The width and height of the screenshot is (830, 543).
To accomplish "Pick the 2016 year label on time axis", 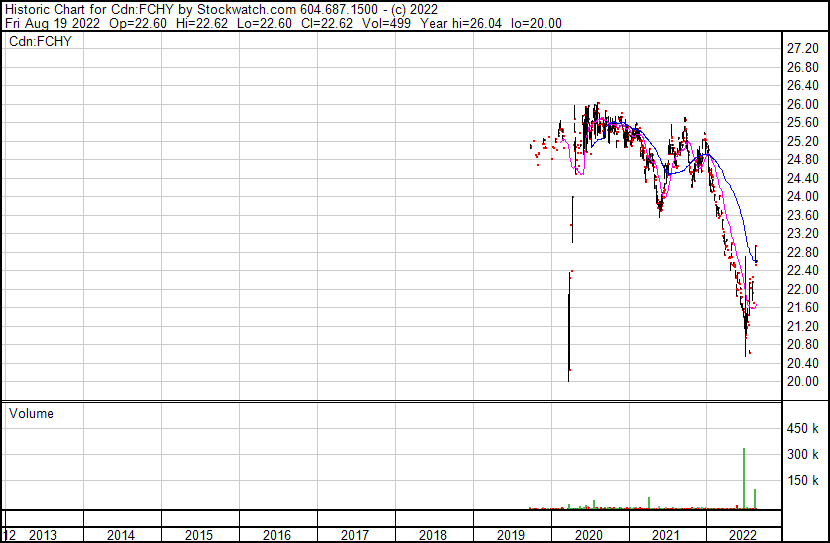I will click(277, 535).
